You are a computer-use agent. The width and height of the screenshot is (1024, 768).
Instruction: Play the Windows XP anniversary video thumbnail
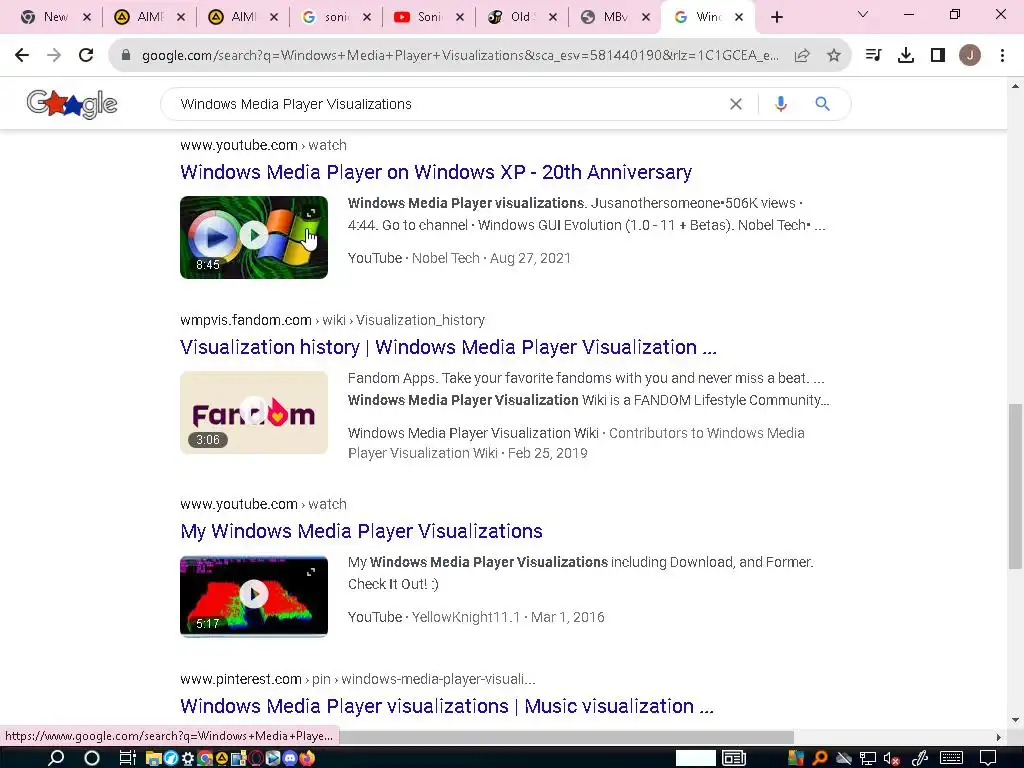pos(254,237)
